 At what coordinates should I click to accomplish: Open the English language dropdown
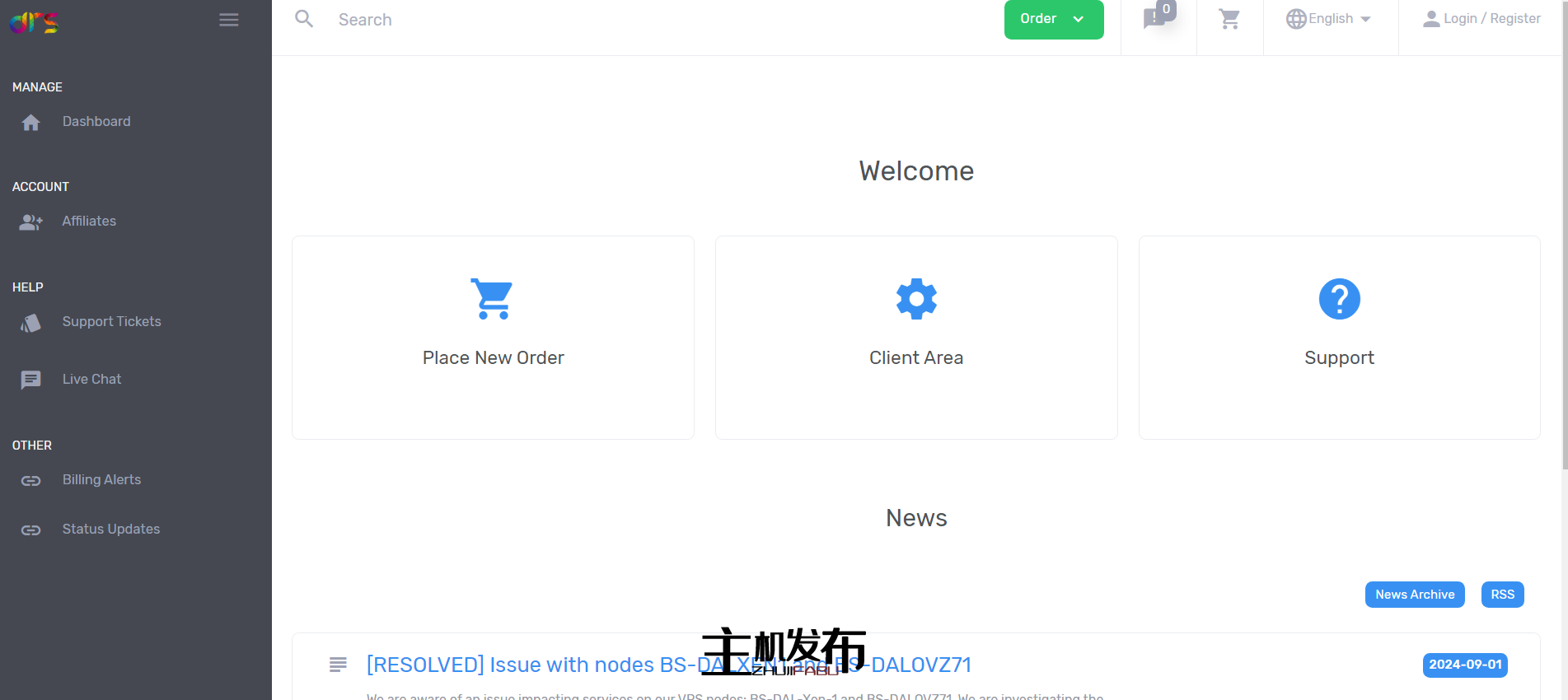(1328, 19)
